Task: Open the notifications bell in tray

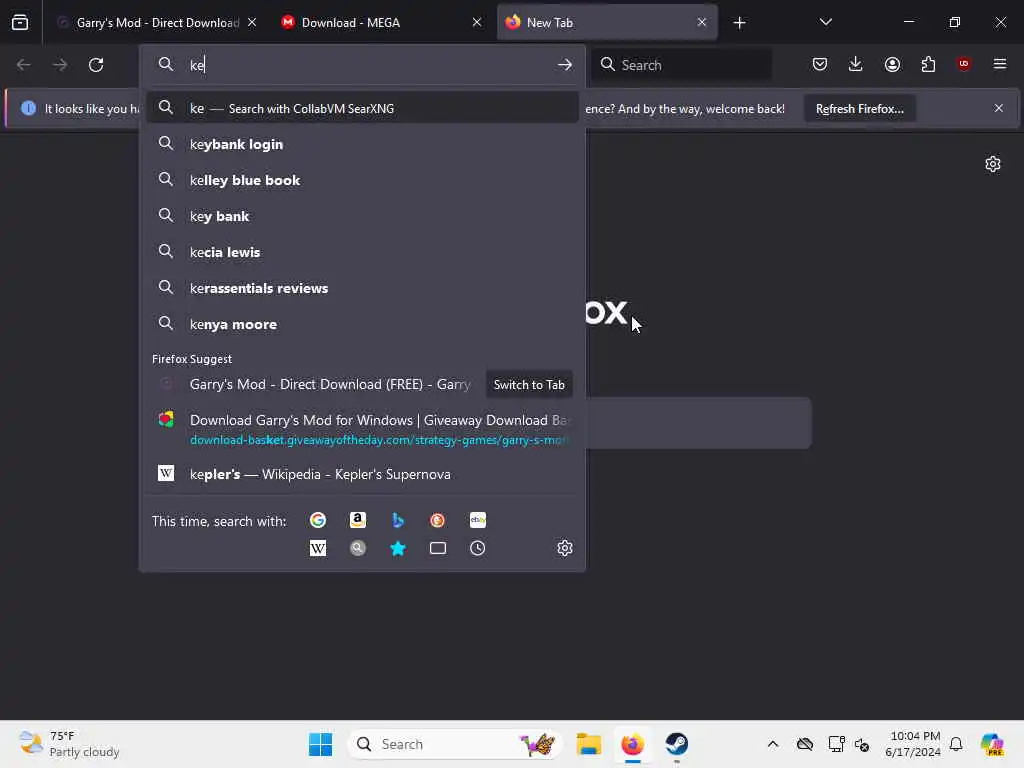Action: click(x=956, y=744)
